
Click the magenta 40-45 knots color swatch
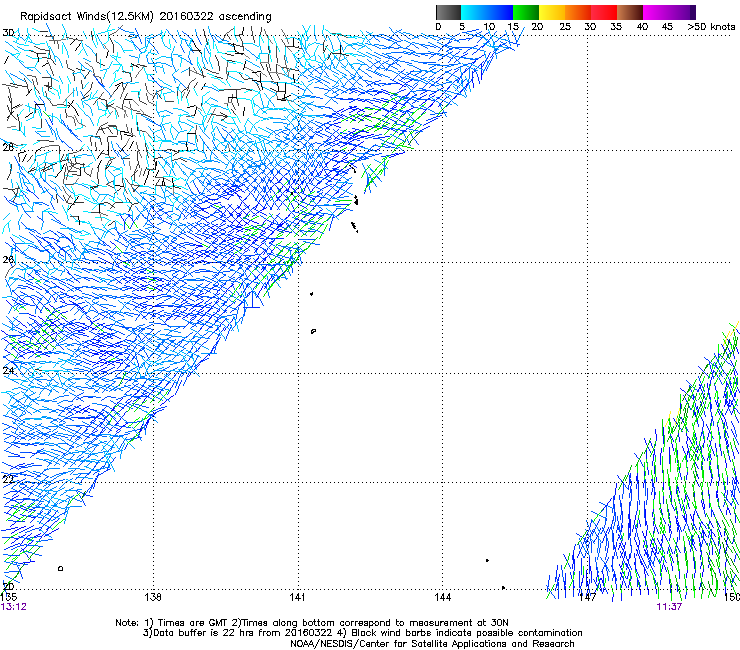point(656,12)
